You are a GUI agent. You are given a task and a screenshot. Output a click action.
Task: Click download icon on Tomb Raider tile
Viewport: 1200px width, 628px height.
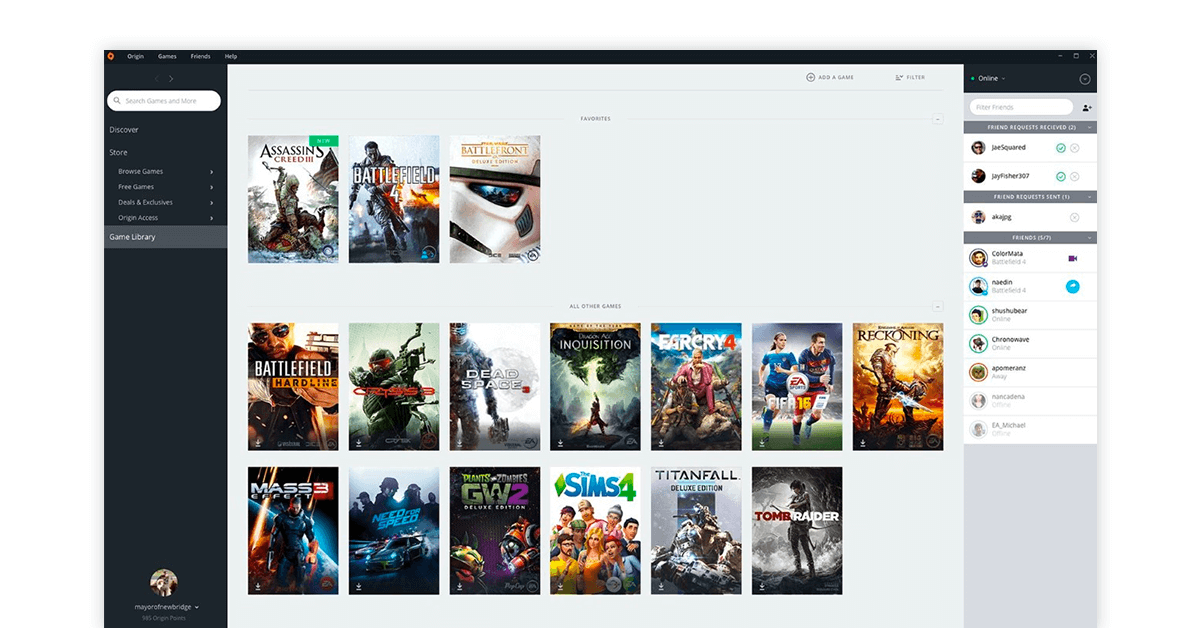[762, 585]
